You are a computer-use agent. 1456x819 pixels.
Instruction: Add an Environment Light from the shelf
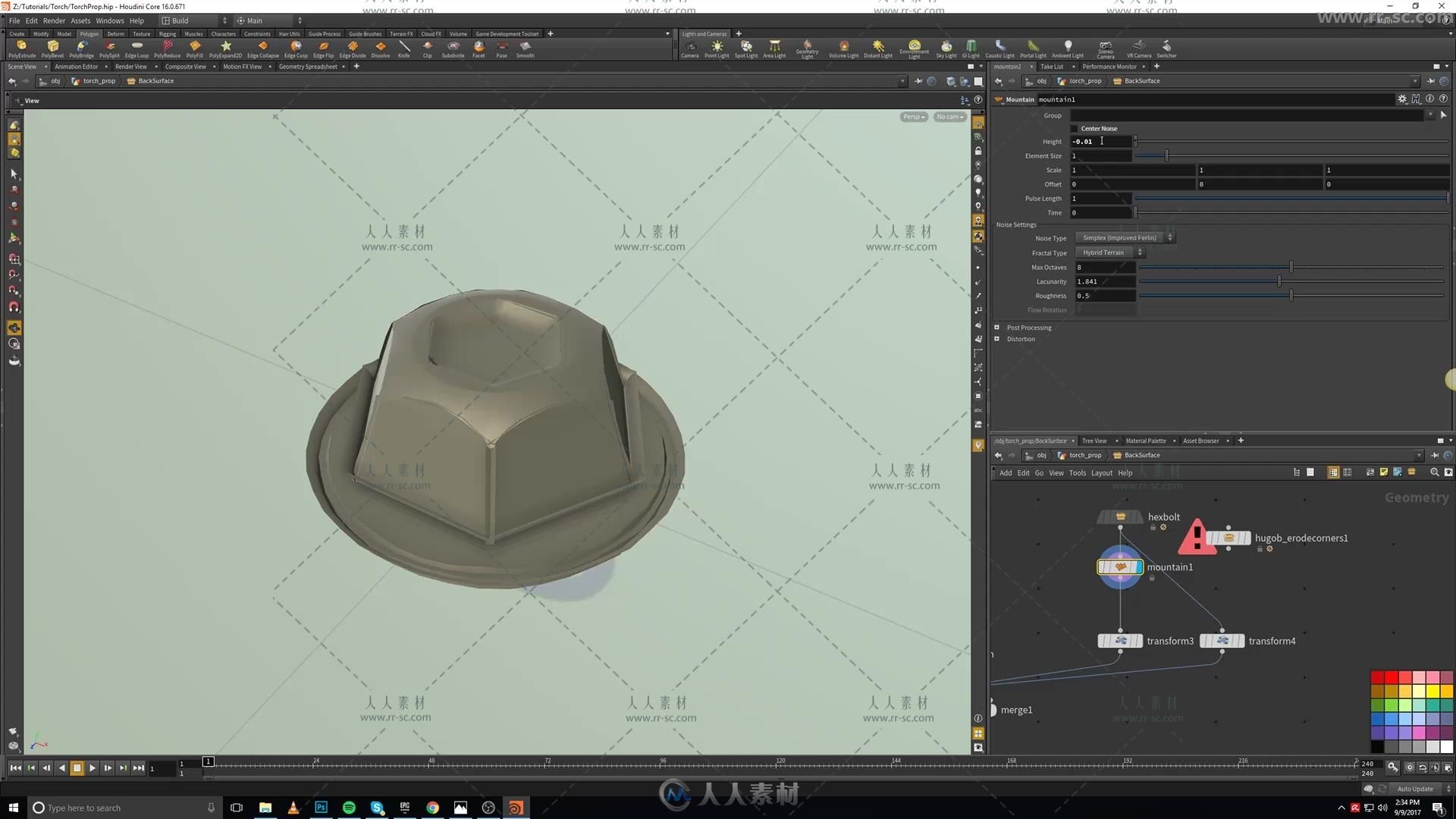[x=915, y=49]
